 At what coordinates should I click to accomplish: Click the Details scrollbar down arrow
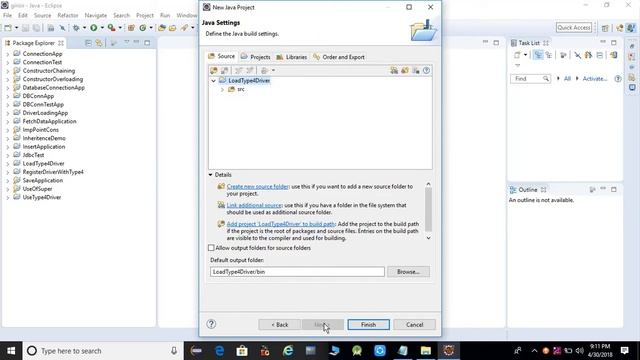tap(428, 238)
